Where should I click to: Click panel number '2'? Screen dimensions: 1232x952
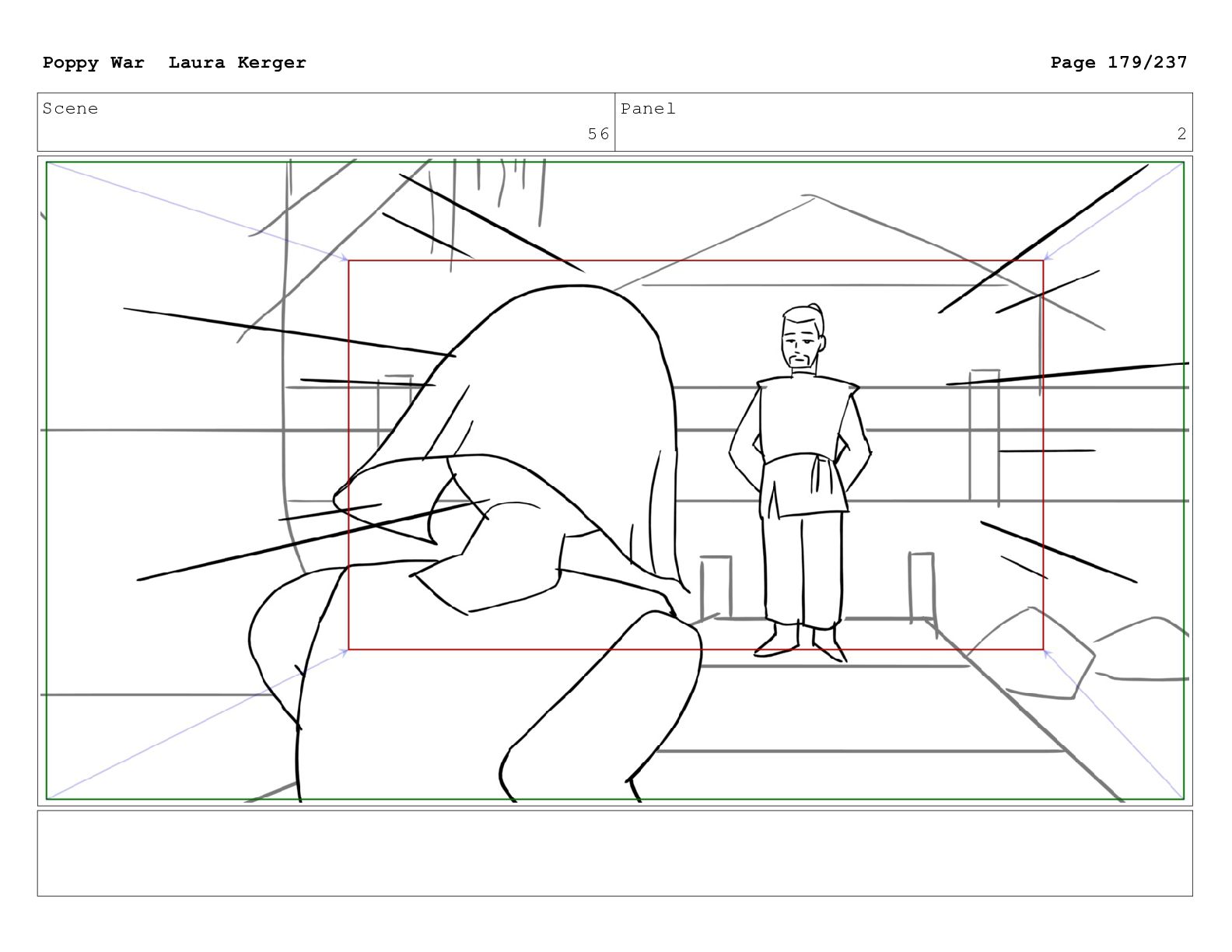[1181, 134]
